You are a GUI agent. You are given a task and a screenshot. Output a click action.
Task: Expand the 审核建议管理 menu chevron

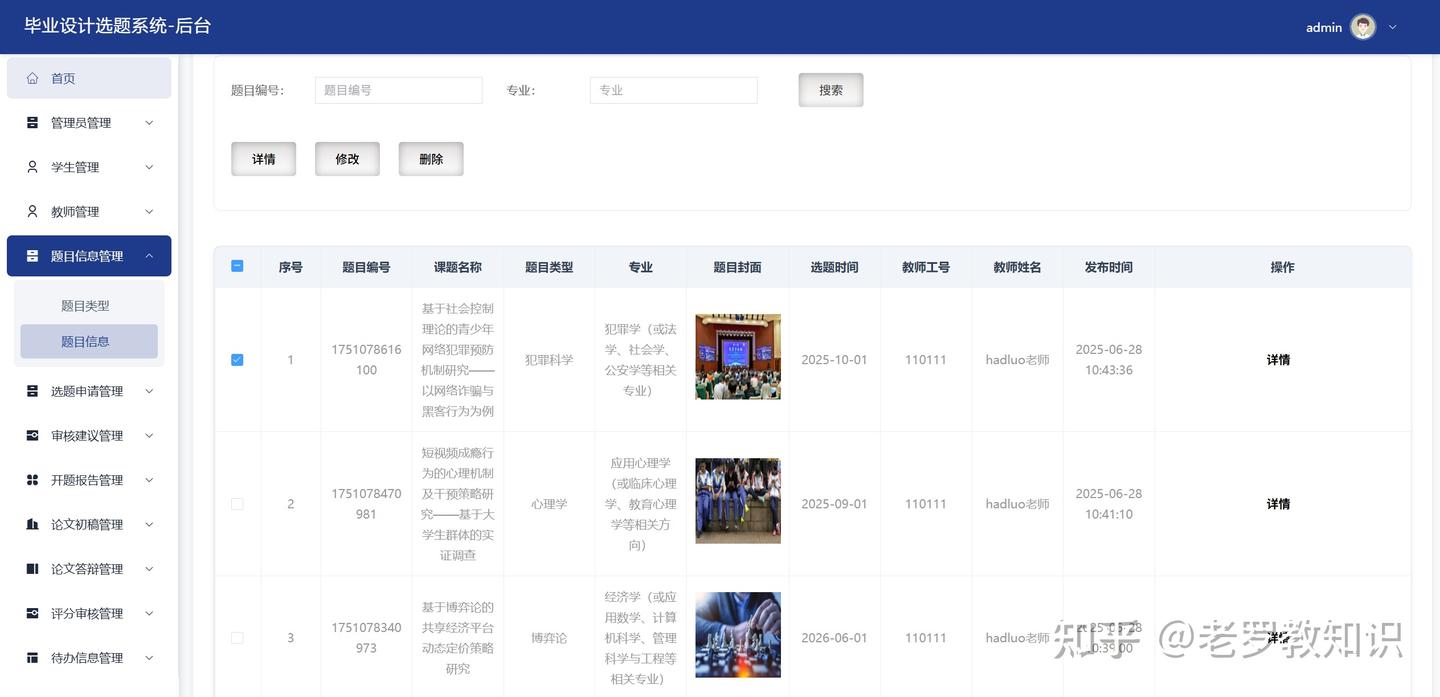(149, 436)
